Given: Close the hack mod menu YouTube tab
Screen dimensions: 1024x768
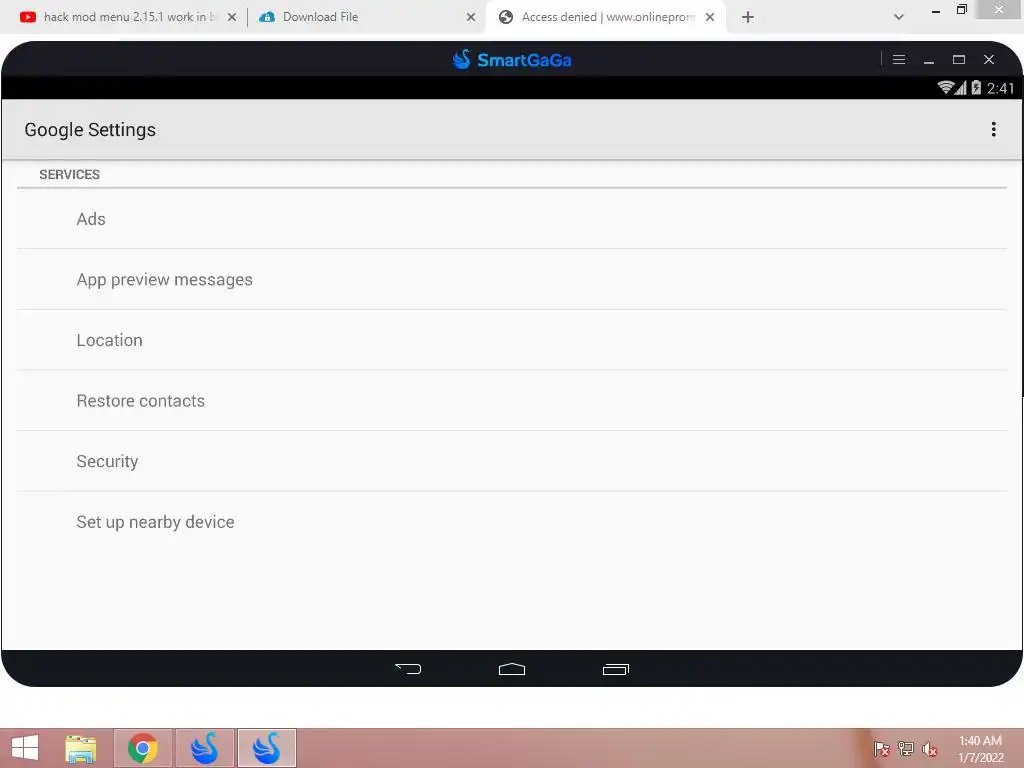Looking at the screenshot, I should coord(232,17).
